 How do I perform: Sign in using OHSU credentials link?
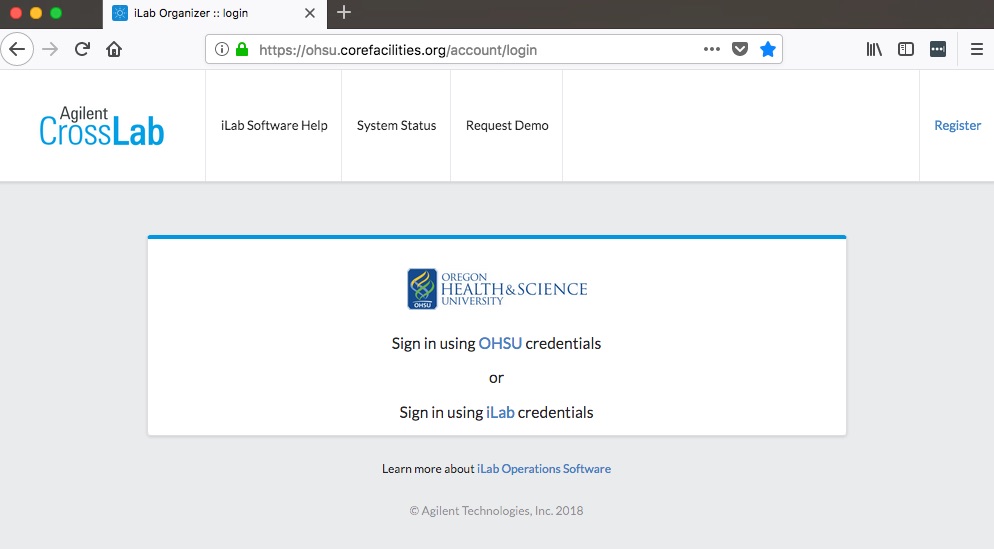pos(500,344)
